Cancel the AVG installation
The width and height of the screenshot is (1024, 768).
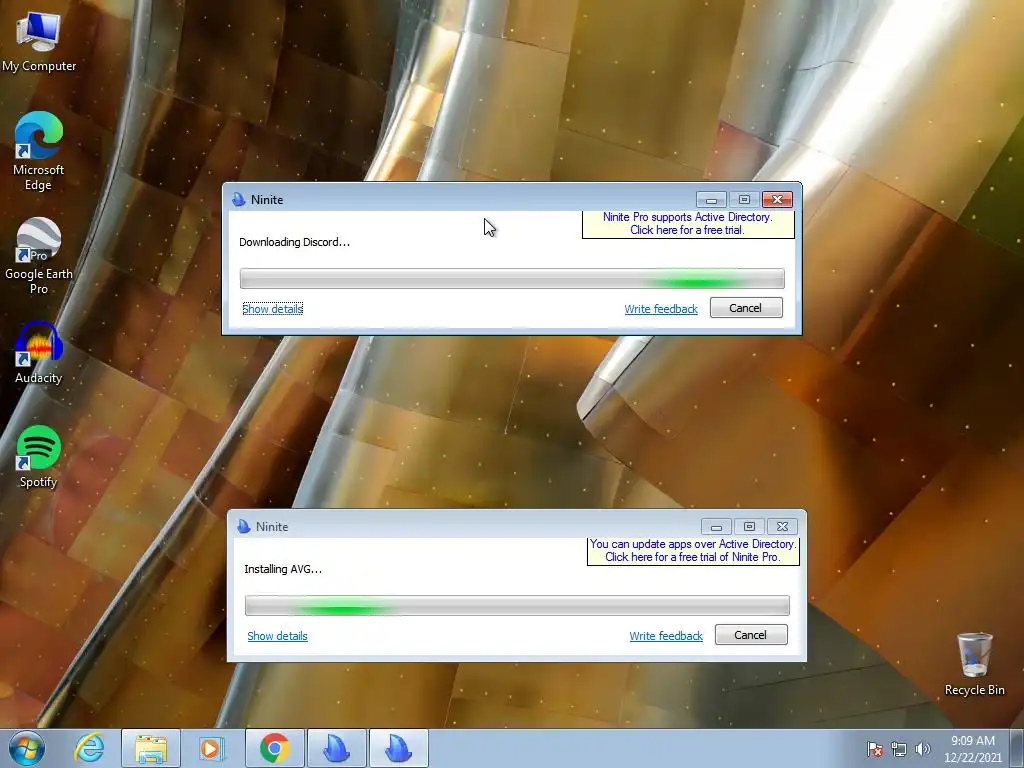click(x=751, y=635)
